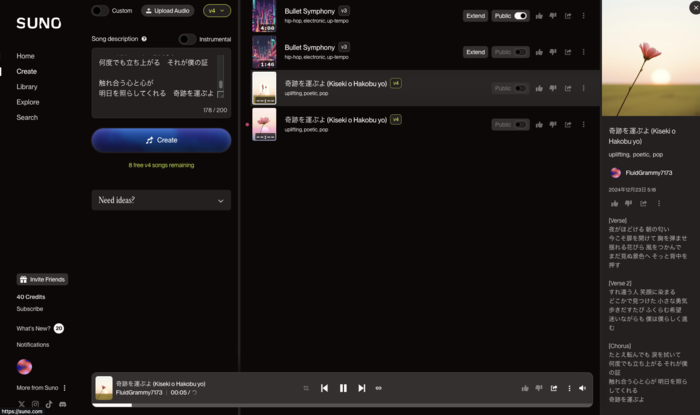Go to Library in the sidebar
The image size is (700, 415).
pyautogui.click(x=27, y=87)
